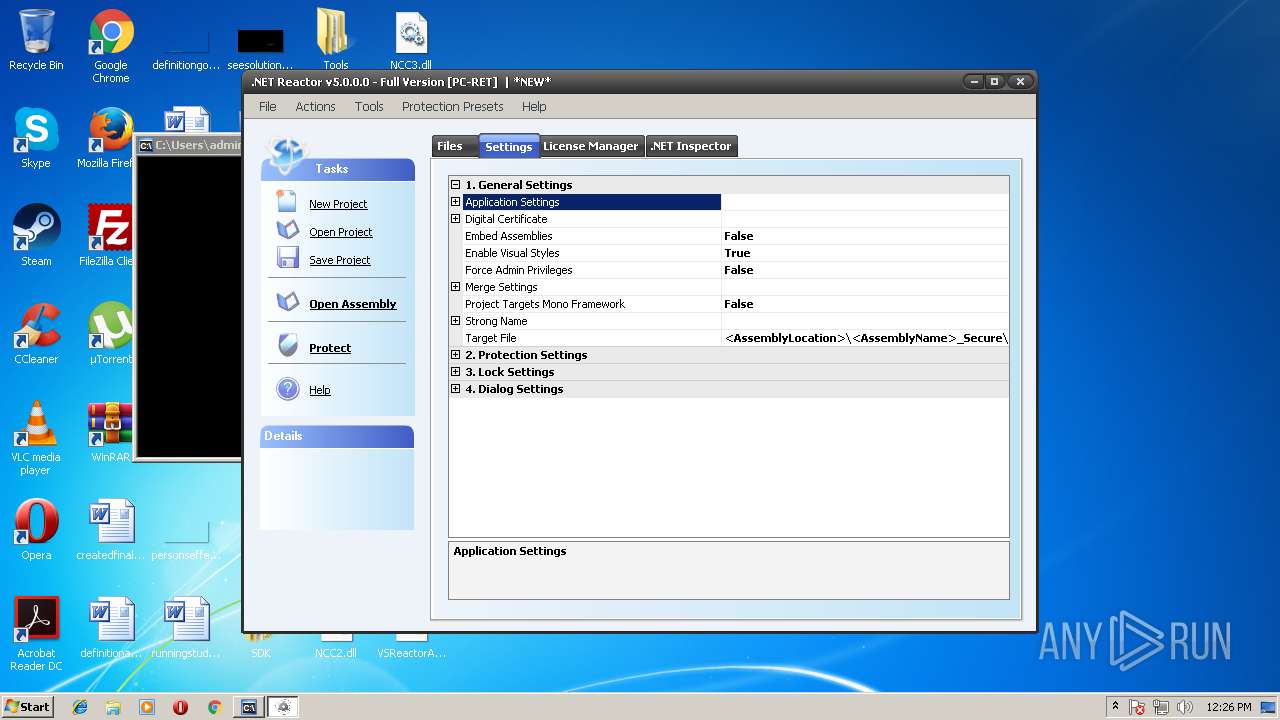Select the Acrobat Reader DC desktop icon
This screenshot has width=1280, height=720.
36,634
